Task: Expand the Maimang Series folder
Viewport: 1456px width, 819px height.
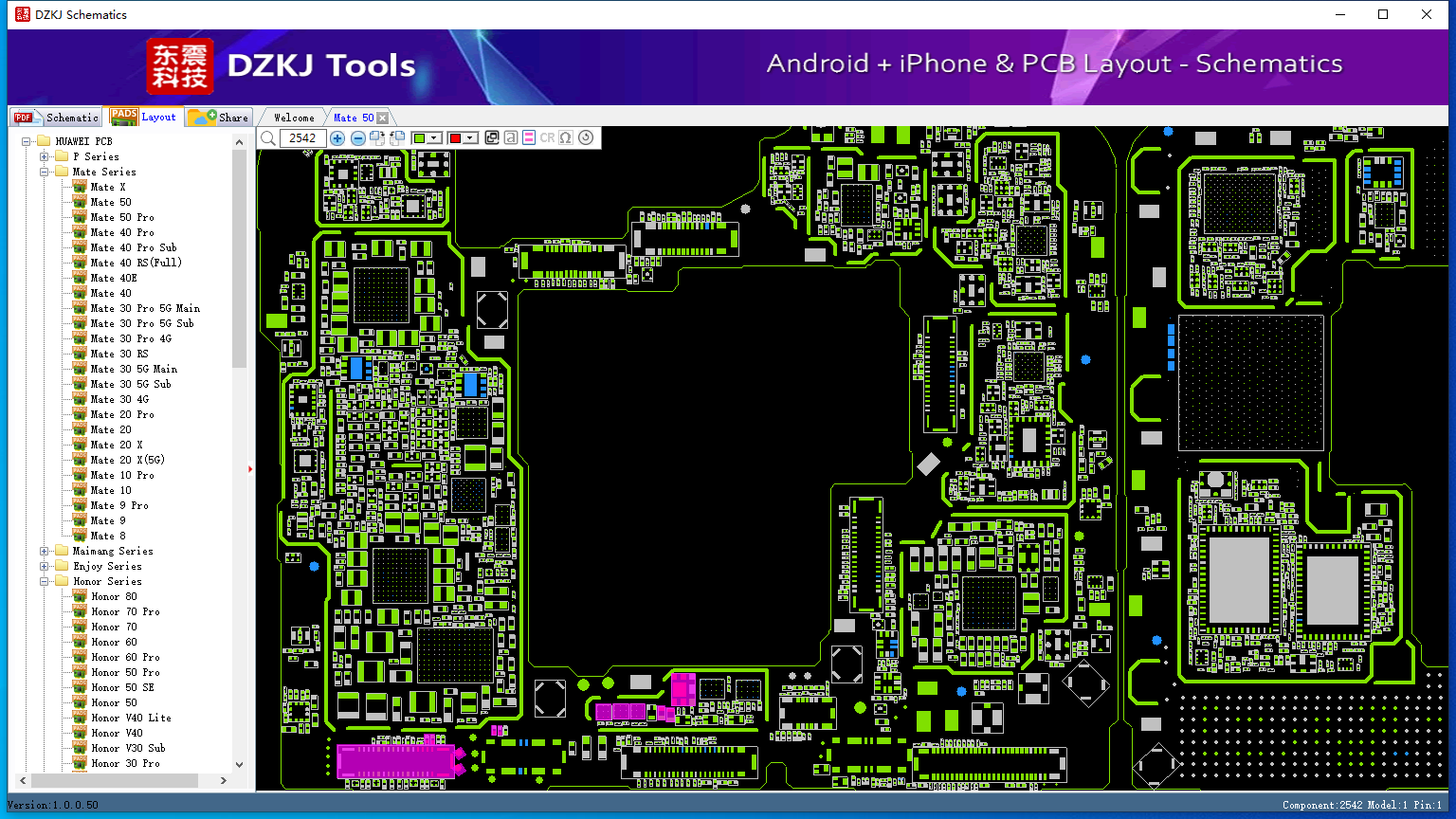Action: tap(44, 551)
